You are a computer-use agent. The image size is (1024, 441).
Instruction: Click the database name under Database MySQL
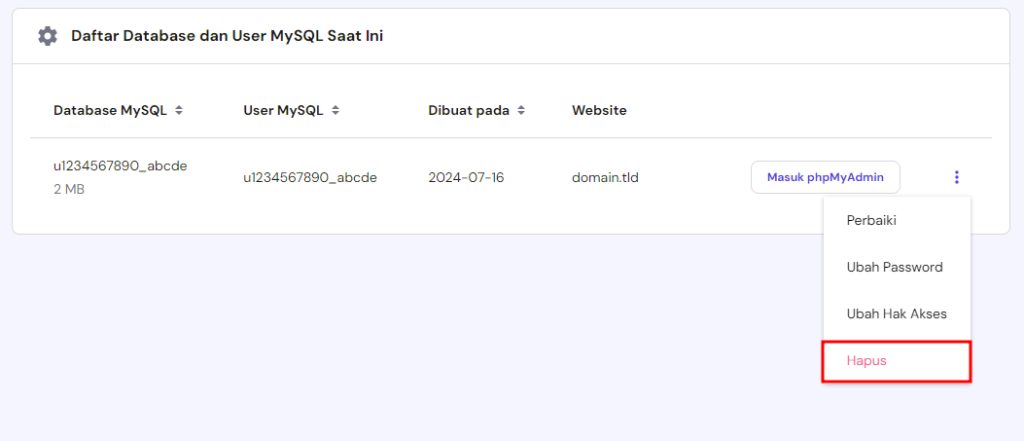pos(120,166)
